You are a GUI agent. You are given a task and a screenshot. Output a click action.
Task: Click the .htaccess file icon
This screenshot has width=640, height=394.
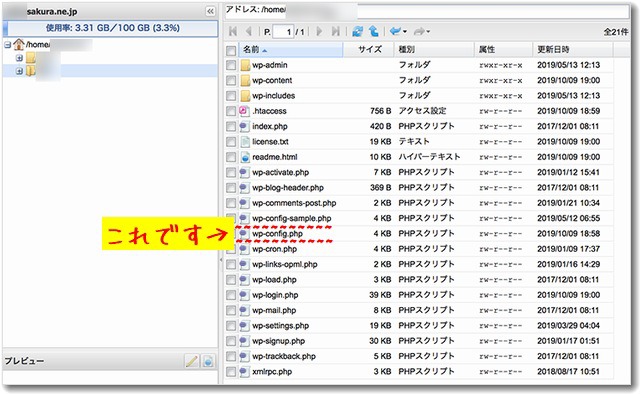244,111
